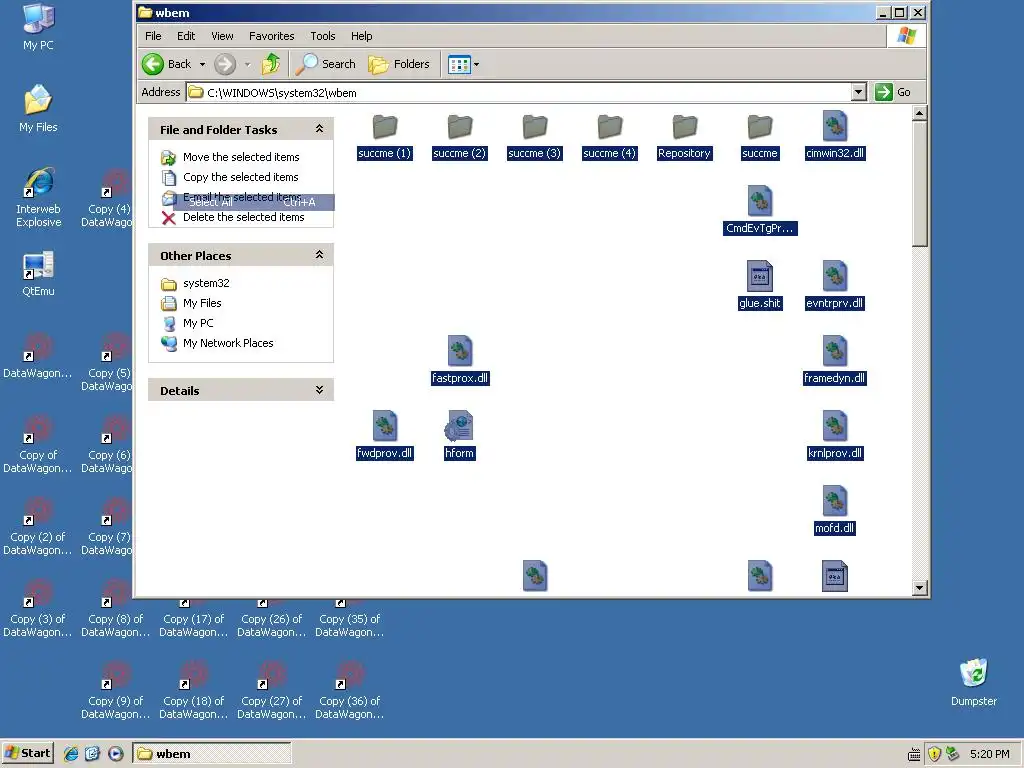Click My Files link in Other Places

tap(202, 303)
